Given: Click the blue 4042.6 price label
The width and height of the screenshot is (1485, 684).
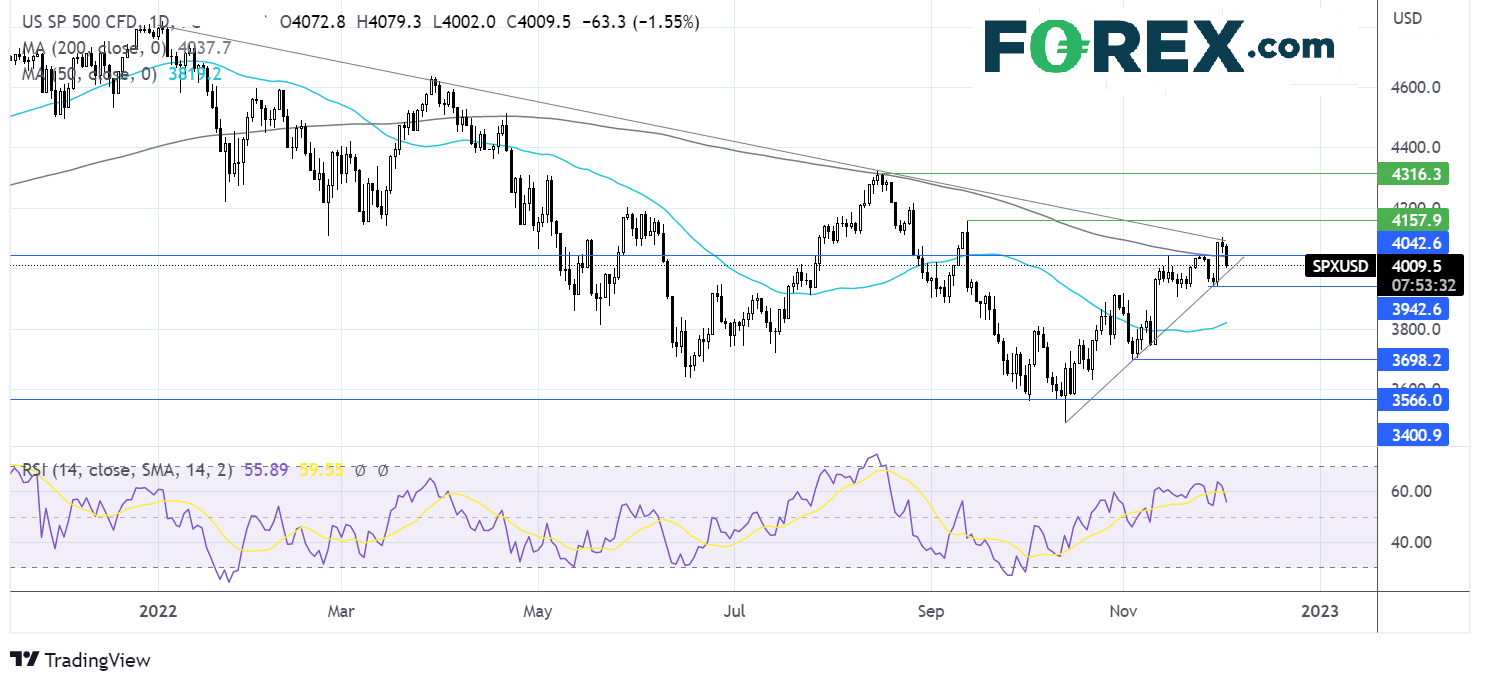Looking at the screenshot, I should tap(1412, 243).
